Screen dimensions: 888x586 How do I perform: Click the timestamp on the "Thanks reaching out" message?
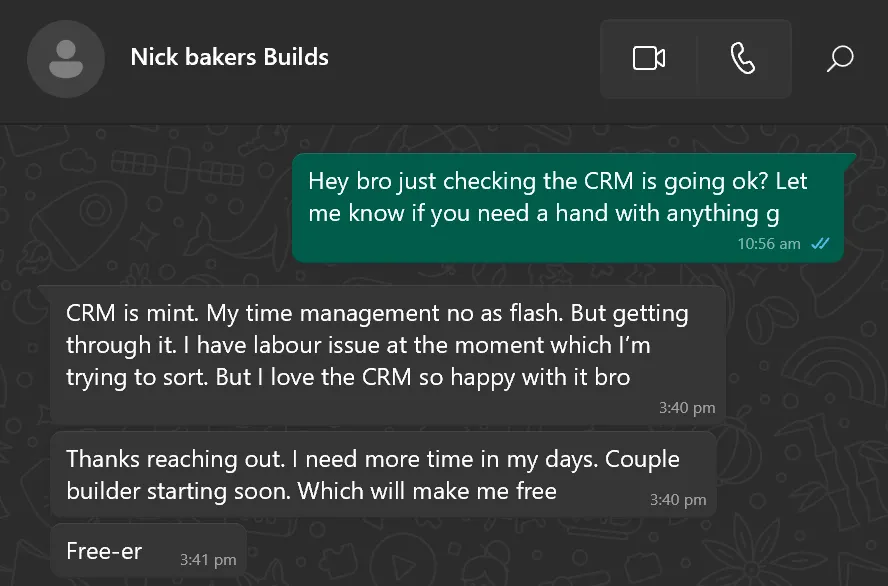[x=678, y=499]
